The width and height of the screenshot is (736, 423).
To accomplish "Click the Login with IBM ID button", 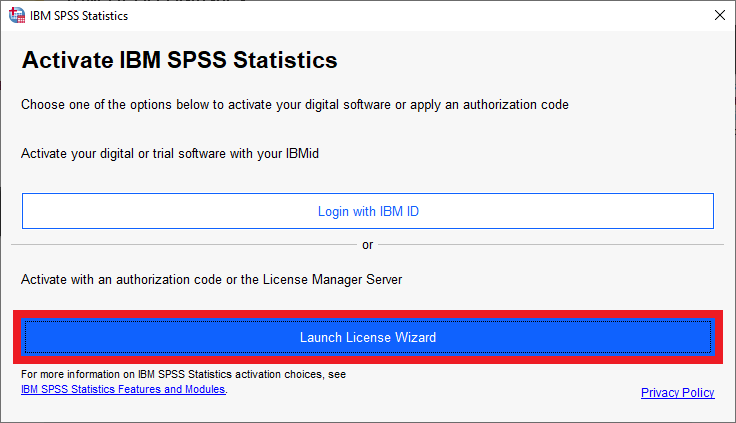I will (368, 211).
